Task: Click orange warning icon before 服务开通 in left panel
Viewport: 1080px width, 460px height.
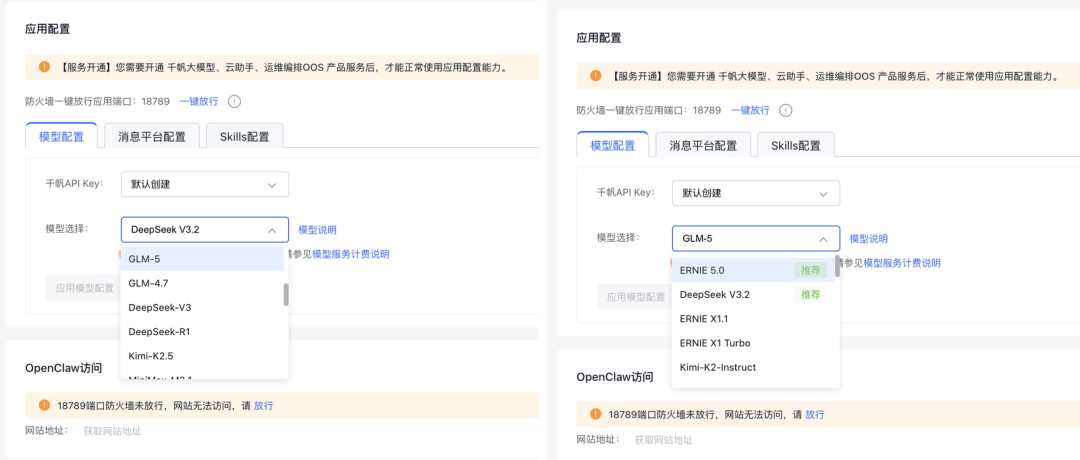Action: [44, 67]
